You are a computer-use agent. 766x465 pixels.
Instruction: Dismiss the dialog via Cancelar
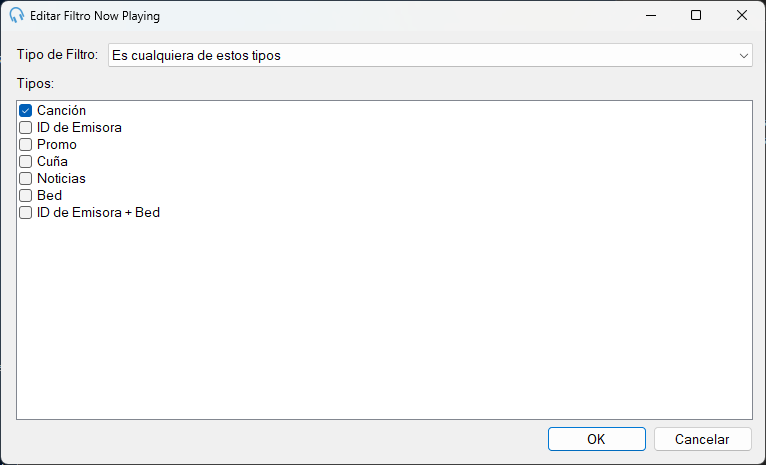(x=702, y=439)
